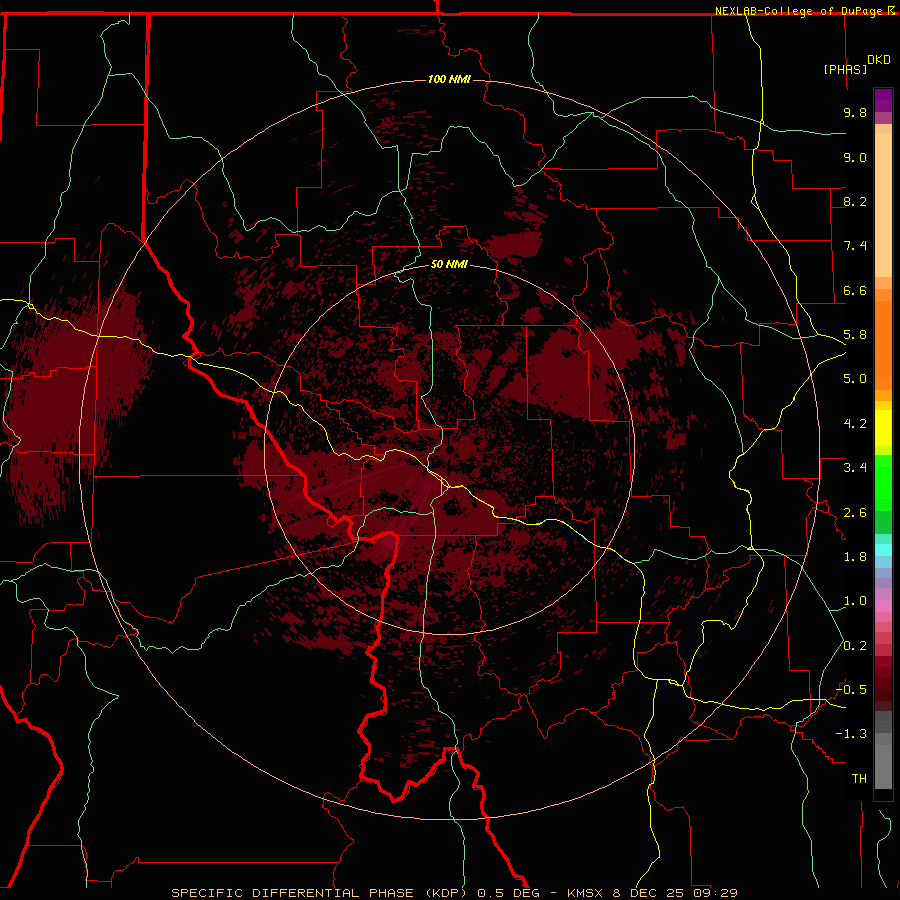The width and height of the screenshot is (900, 900).
Task: Click the orange segment of the color bar
Action: click(883, 345)
